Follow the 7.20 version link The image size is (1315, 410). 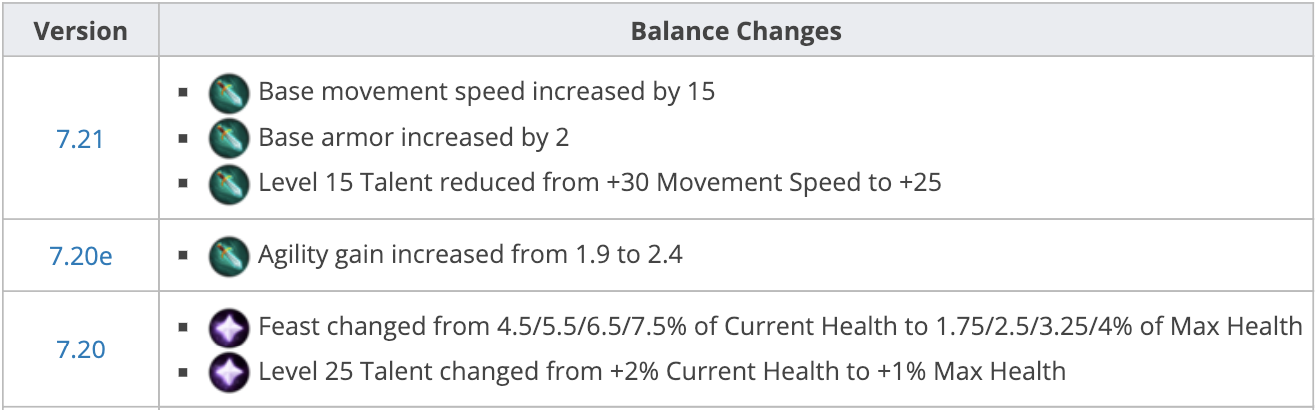pyautogui.click(x=80, y=350)
